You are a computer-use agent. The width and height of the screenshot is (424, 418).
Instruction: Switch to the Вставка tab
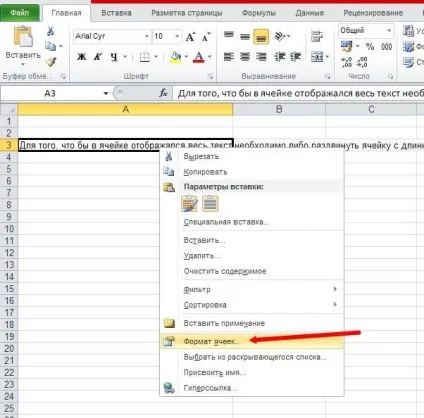[116, 13]
